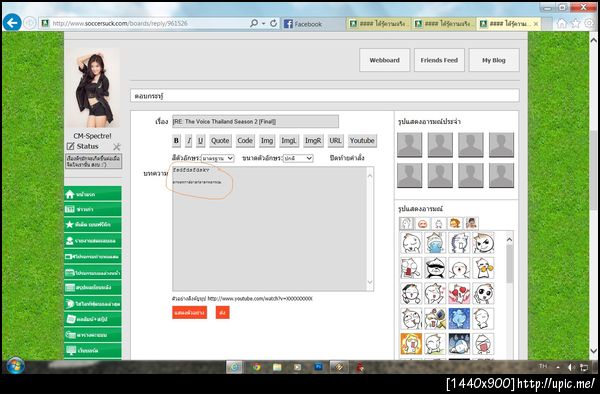Screen dimensions: 600x394
Task: Click the message box scroll-down arrow
Action: [x=370, y=282]
